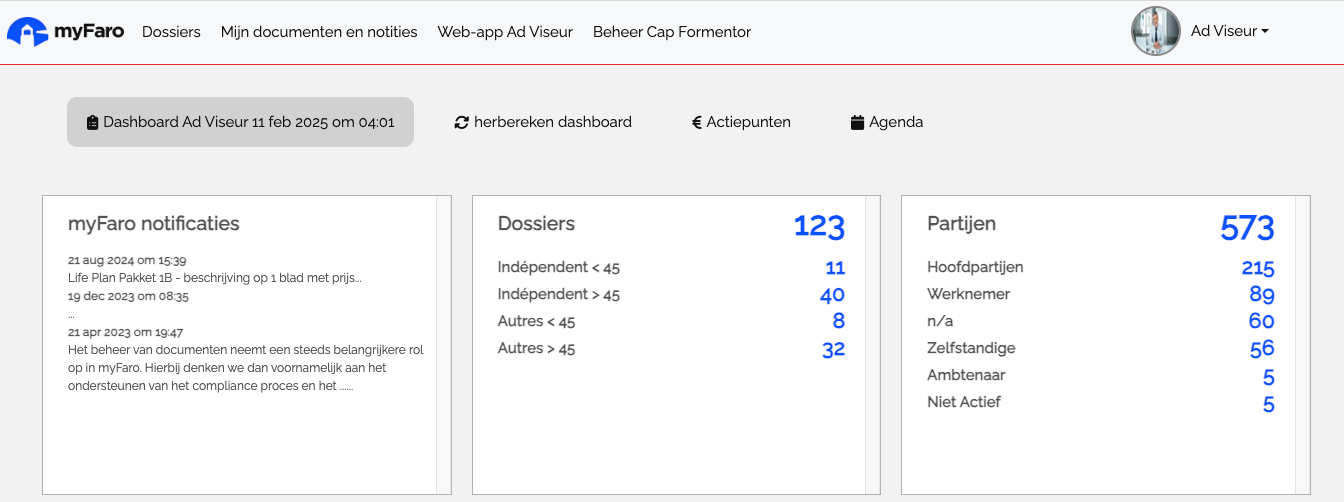
Task: Open Beheer Cap Formentor menu
Action: 672,32
